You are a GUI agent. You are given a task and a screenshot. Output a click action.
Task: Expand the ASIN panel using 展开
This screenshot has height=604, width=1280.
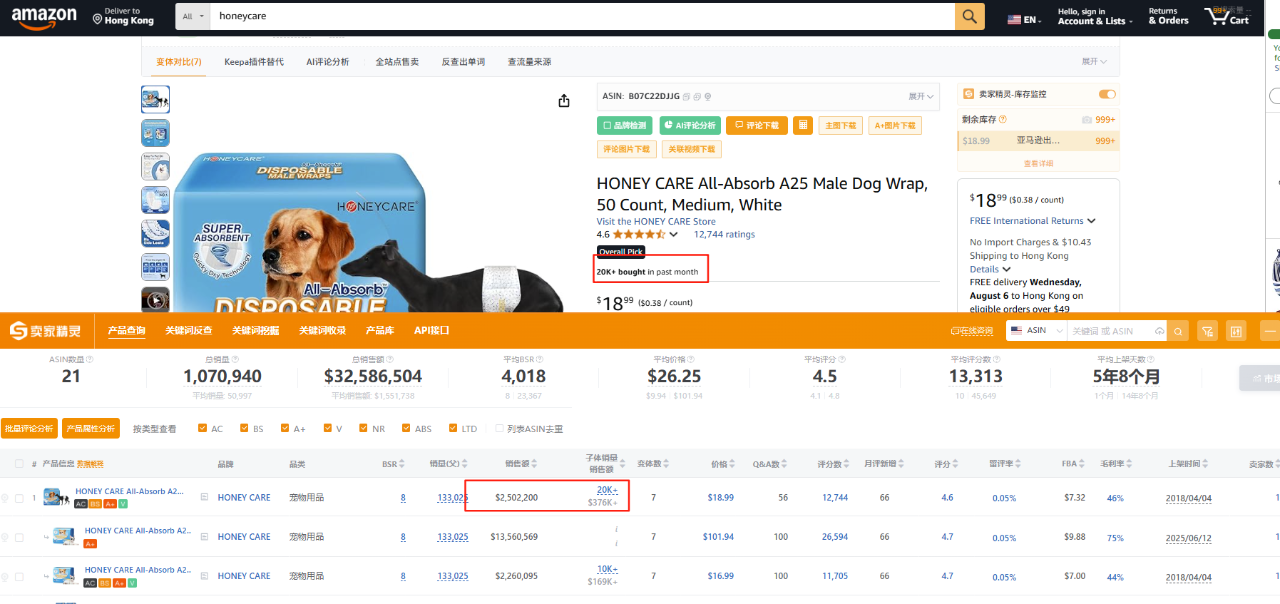[x=921, y=96]
